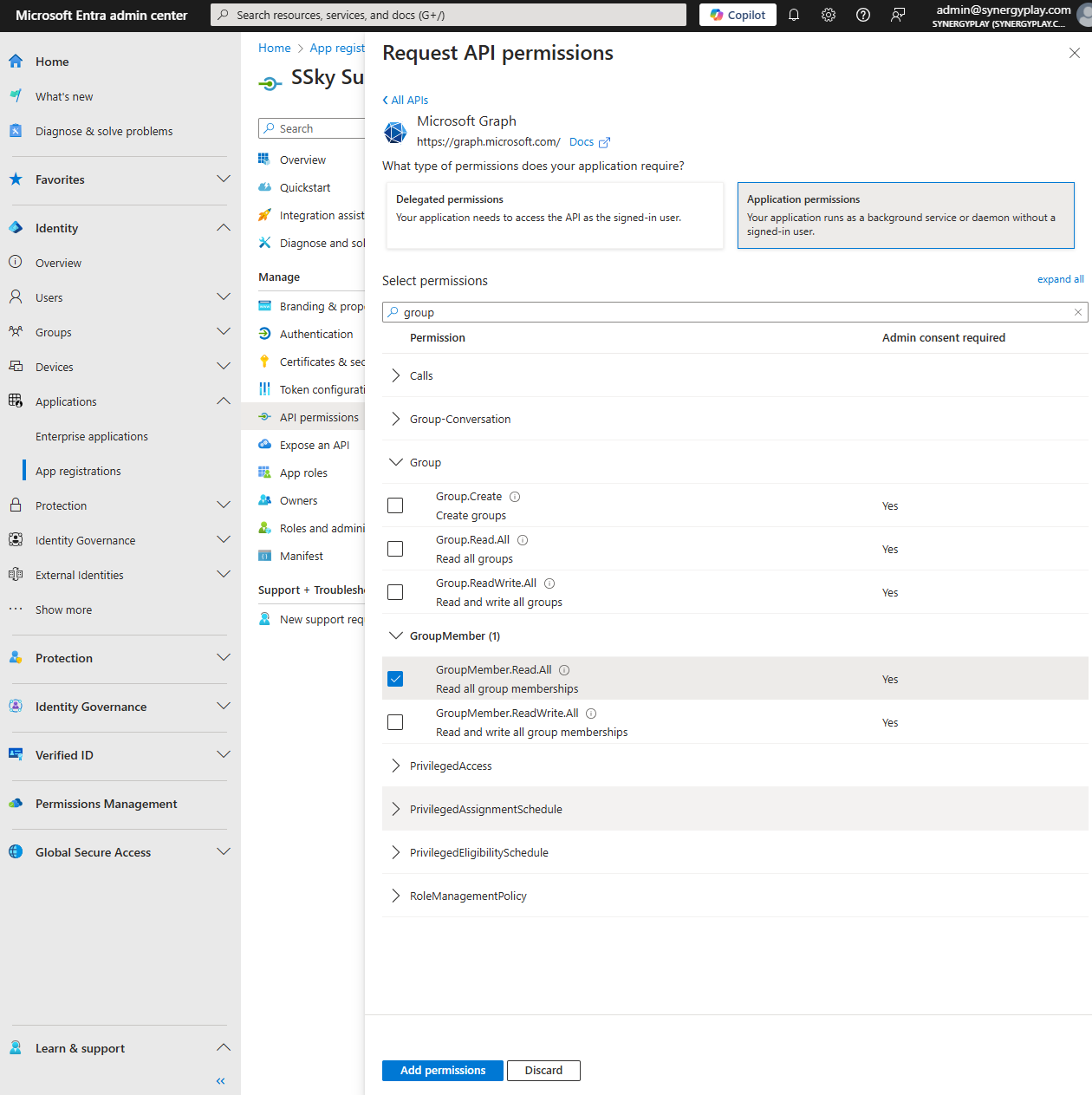1092x1095 pixels.
Task: Select the Delegated permissions card
Action: [x=555, y=215]
